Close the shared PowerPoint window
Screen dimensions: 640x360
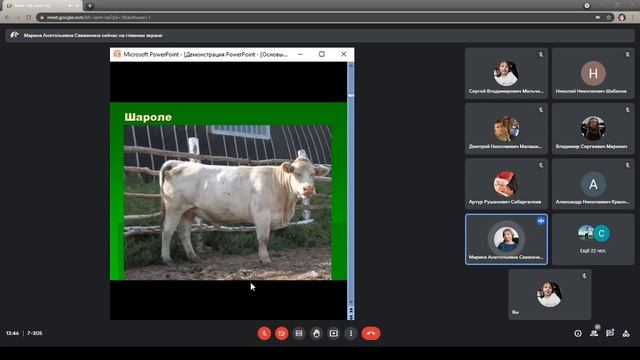click(x=344, y=54)
